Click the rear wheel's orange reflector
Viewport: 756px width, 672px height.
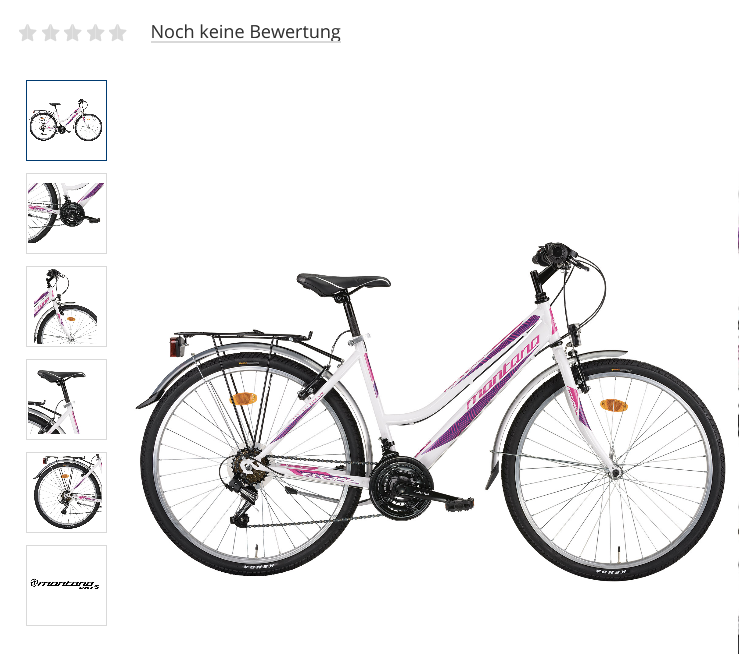tap(243, 399)
